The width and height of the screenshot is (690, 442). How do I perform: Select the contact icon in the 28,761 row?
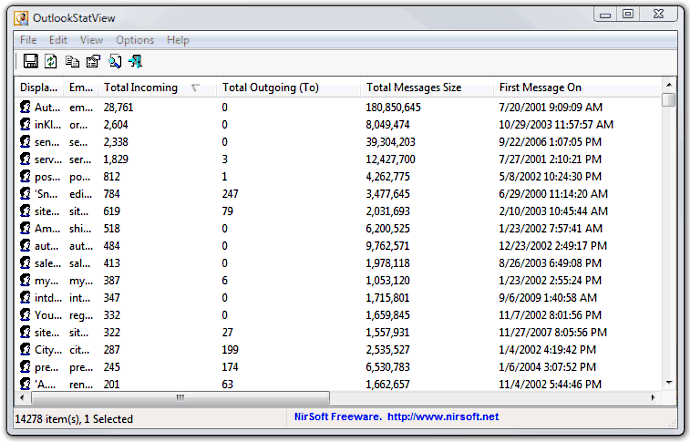tap(25, 107)
